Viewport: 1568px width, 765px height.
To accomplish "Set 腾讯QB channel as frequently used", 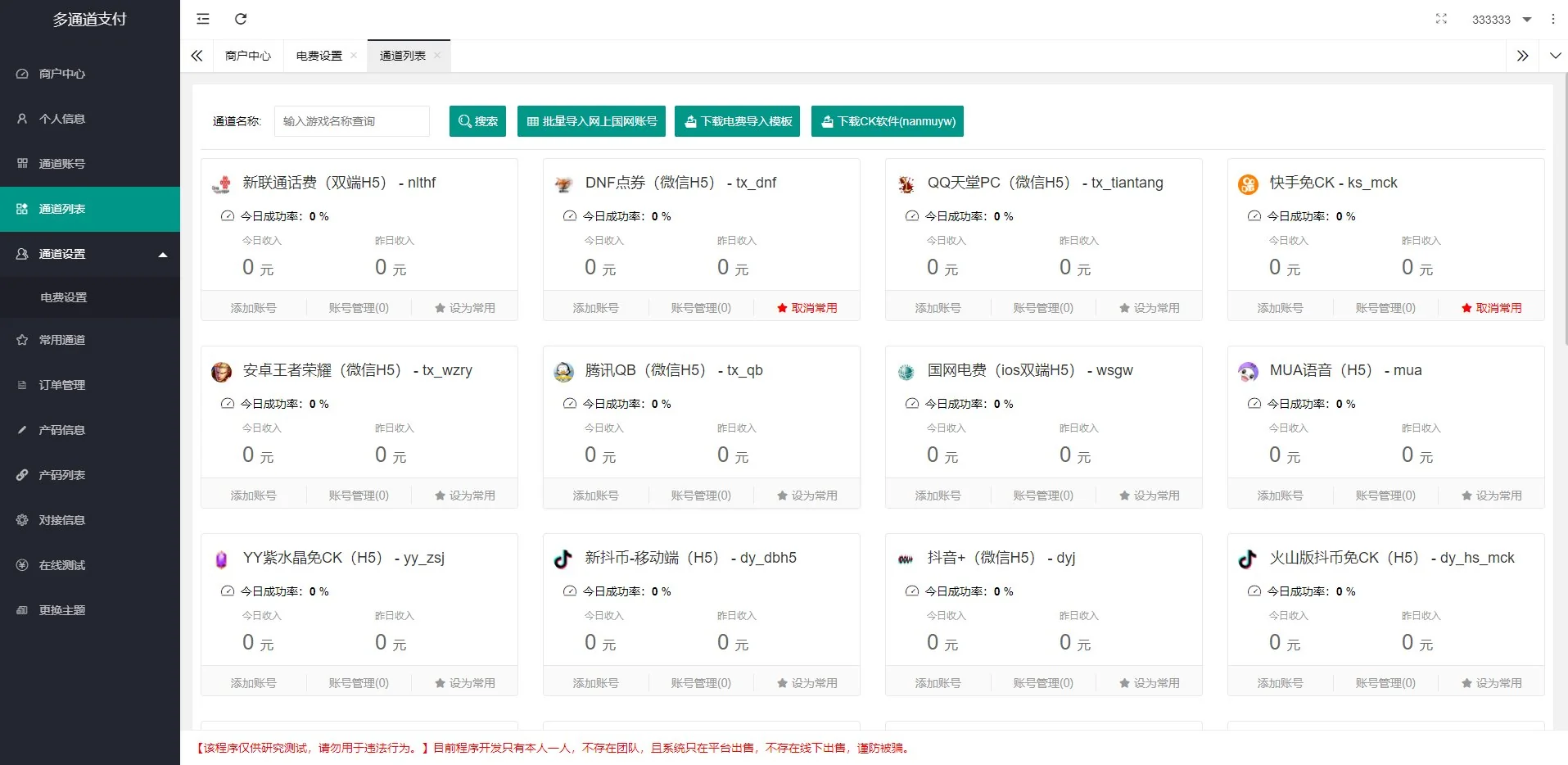I will coord(807,494).
